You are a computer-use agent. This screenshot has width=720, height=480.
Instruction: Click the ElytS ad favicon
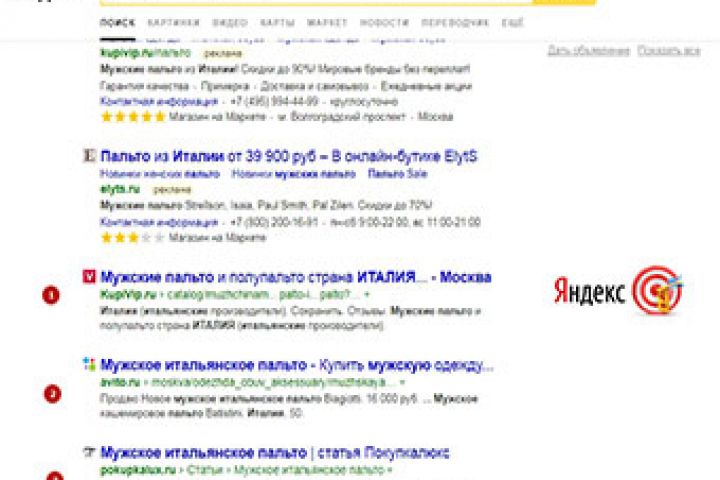(x=89, y=156)
